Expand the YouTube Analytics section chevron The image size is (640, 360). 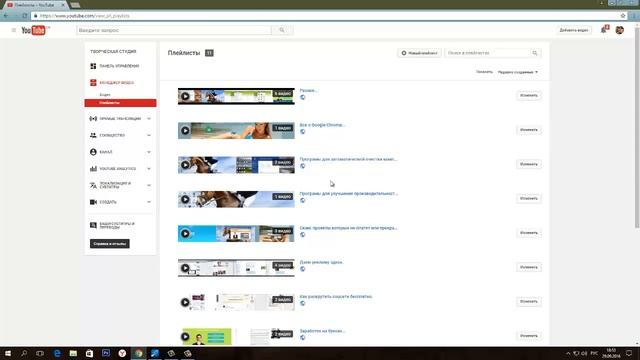pos(149,169)
